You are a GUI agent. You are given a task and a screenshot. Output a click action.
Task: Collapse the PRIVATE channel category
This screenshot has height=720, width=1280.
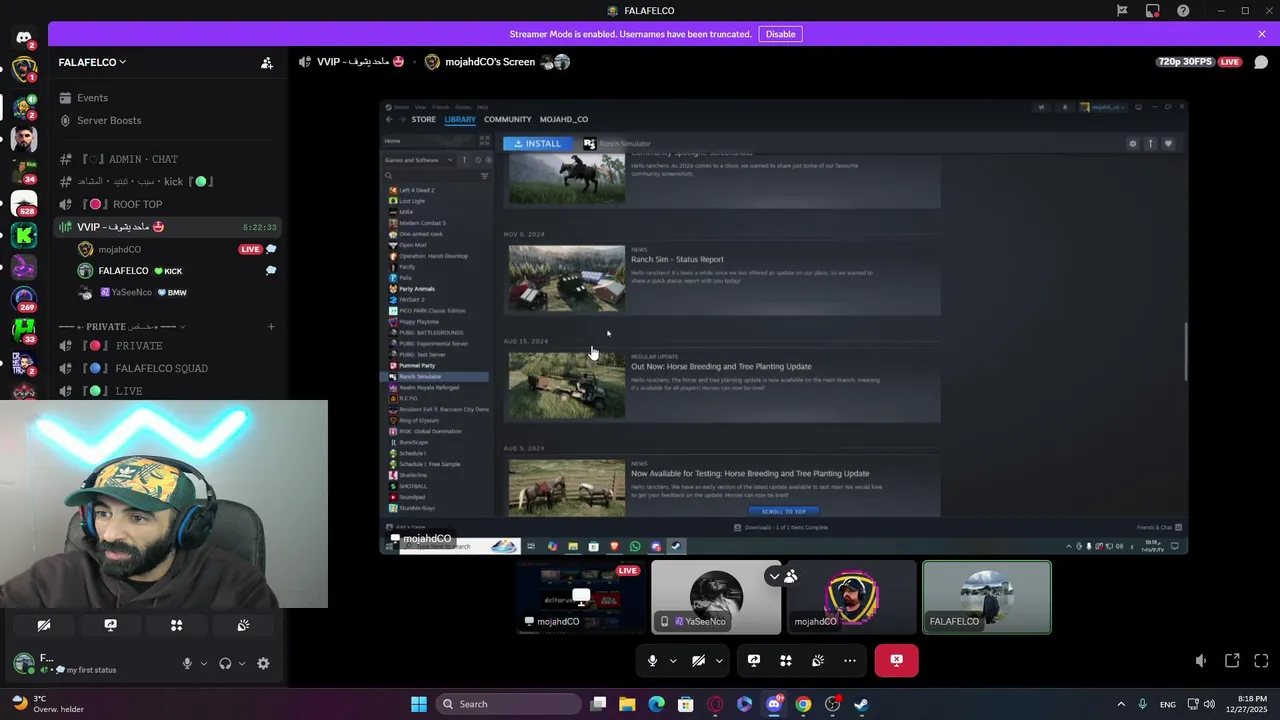click(x=122, y=327)
